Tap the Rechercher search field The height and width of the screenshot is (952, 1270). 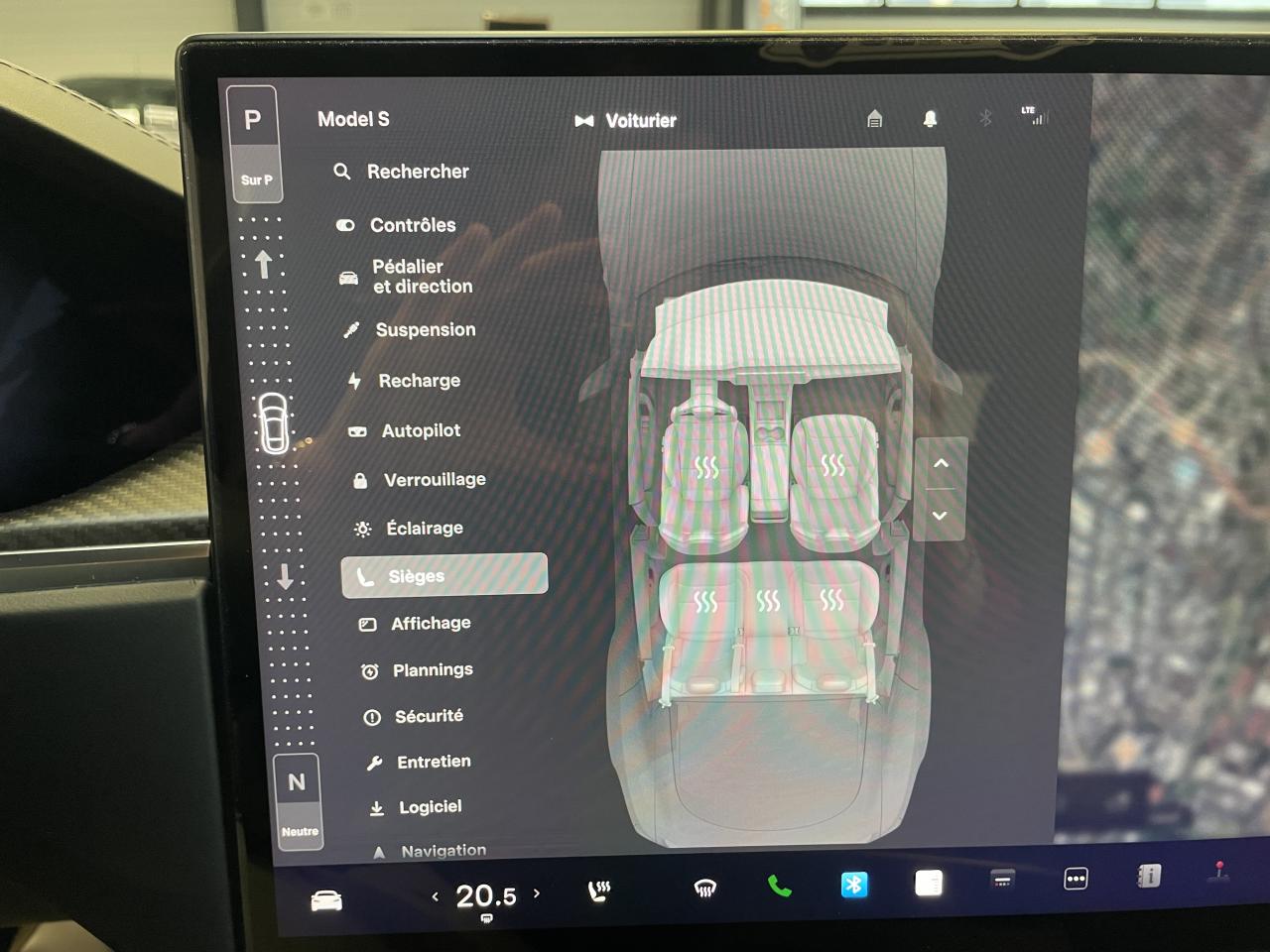pyautogui.click(x=417, y=172)
